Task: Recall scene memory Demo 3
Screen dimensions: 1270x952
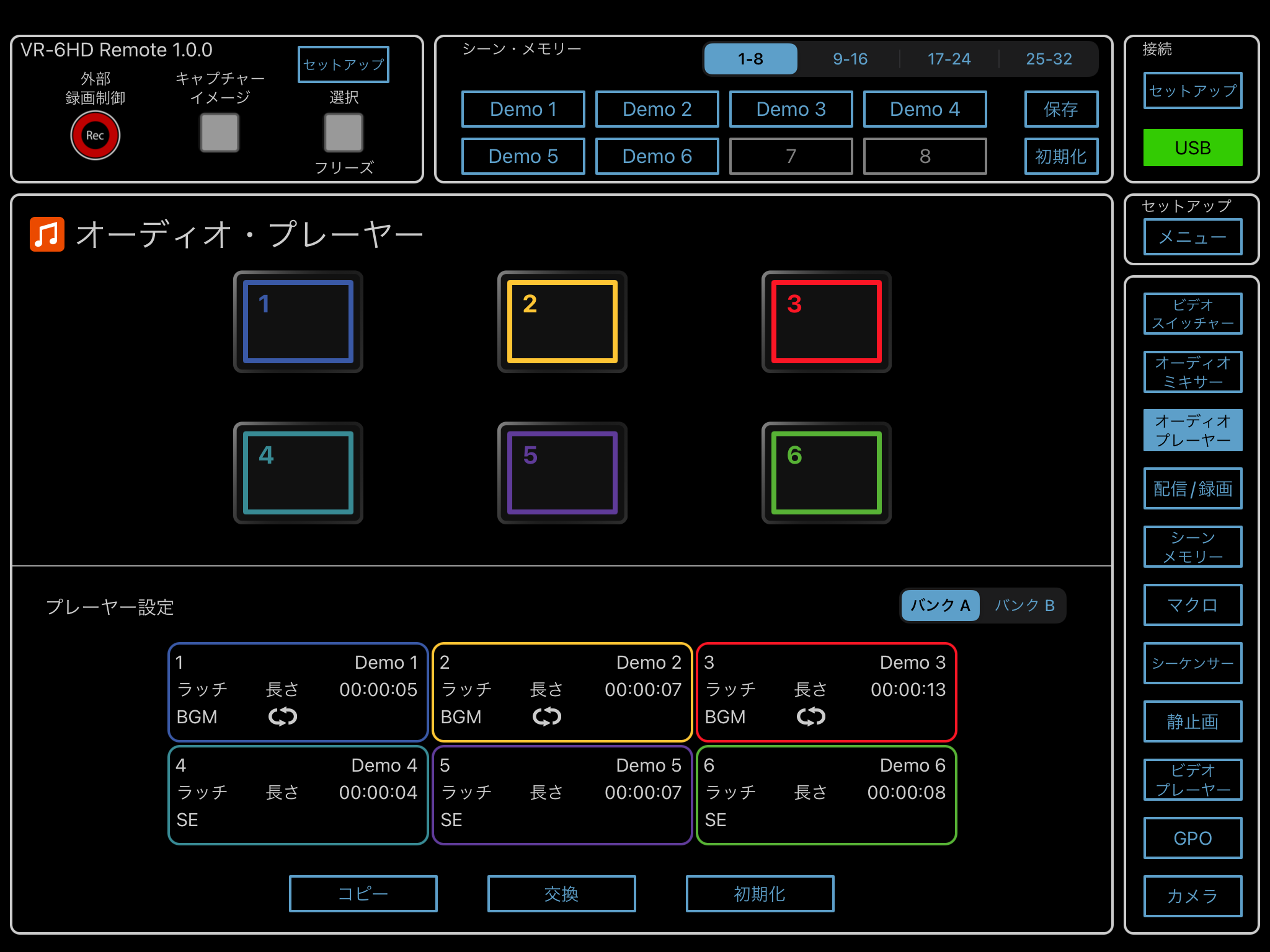Action: pyautogui.click(x=791, y=109)
